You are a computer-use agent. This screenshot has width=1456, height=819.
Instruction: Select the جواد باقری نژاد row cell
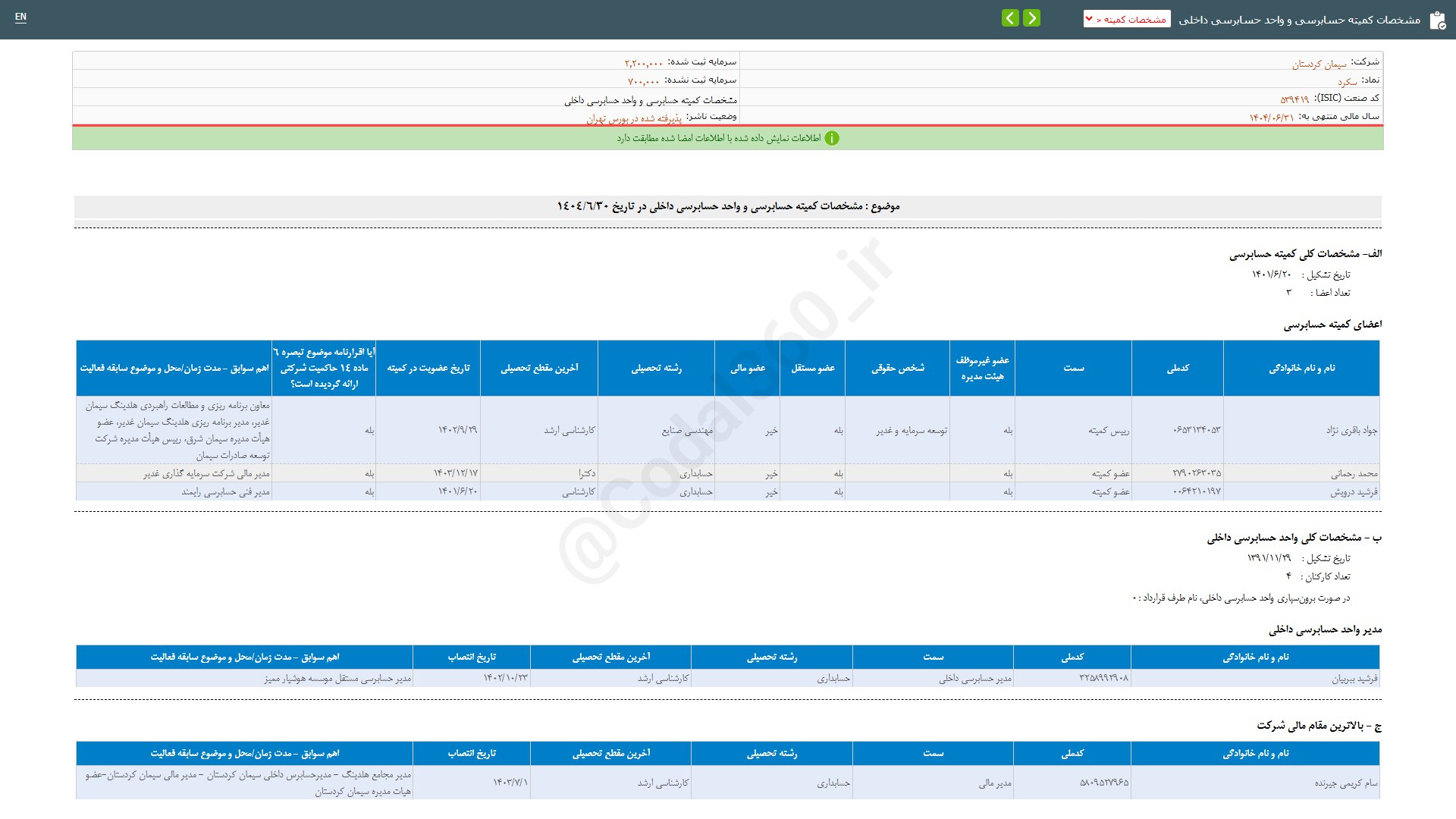1351,430
